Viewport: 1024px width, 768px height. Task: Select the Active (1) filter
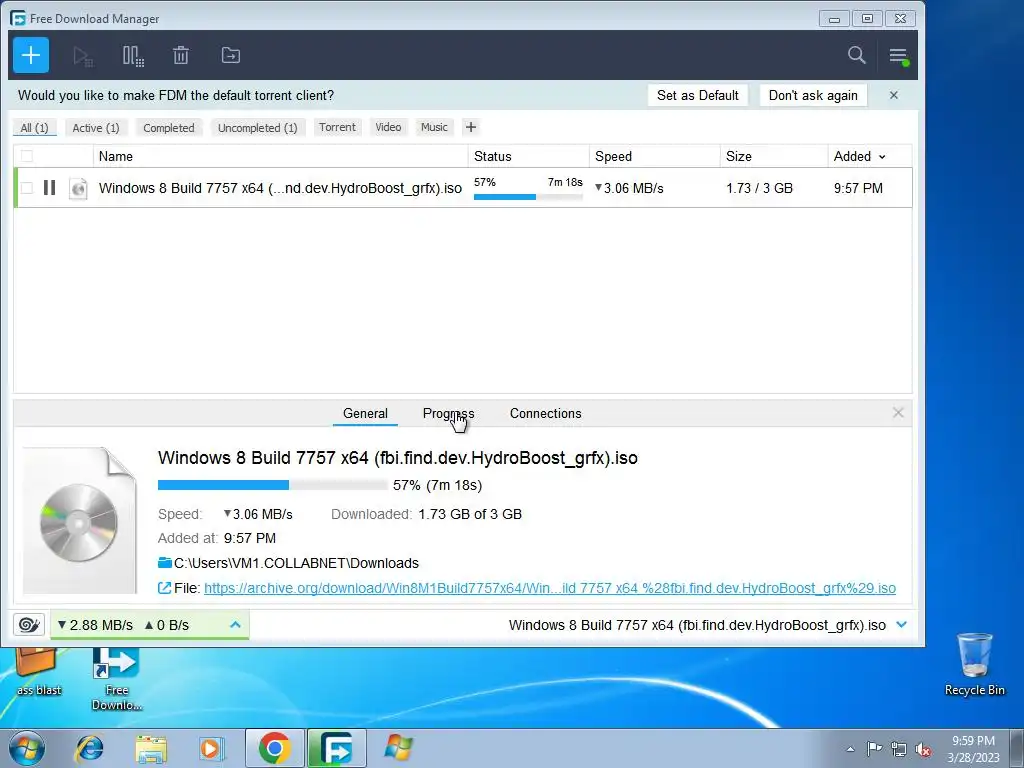(x=96, y=128)
